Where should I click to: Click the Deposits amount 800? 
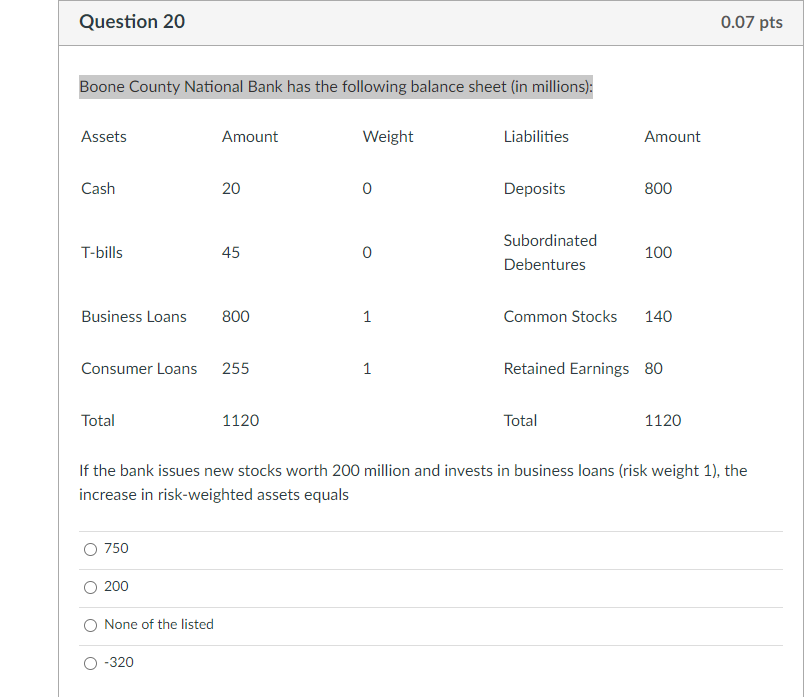(x=658, y=188)
